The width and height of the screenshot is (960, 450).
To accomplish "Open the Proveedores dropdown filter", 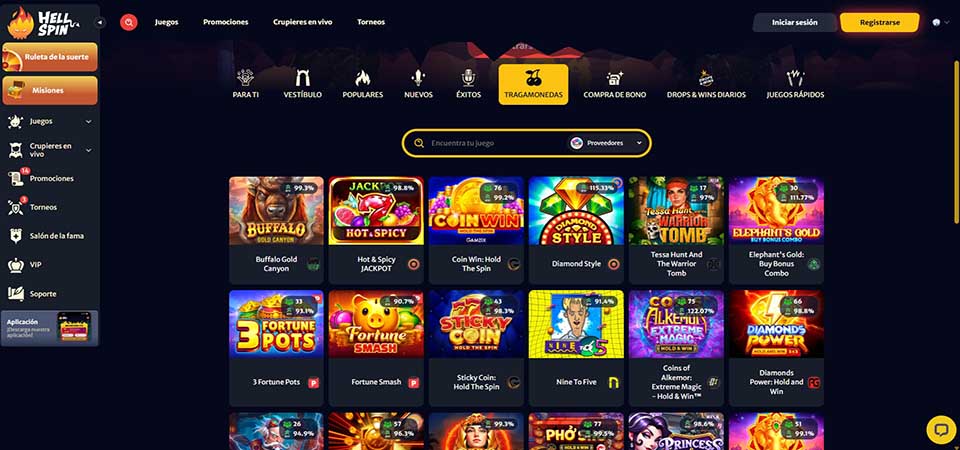I will point(607,143).
